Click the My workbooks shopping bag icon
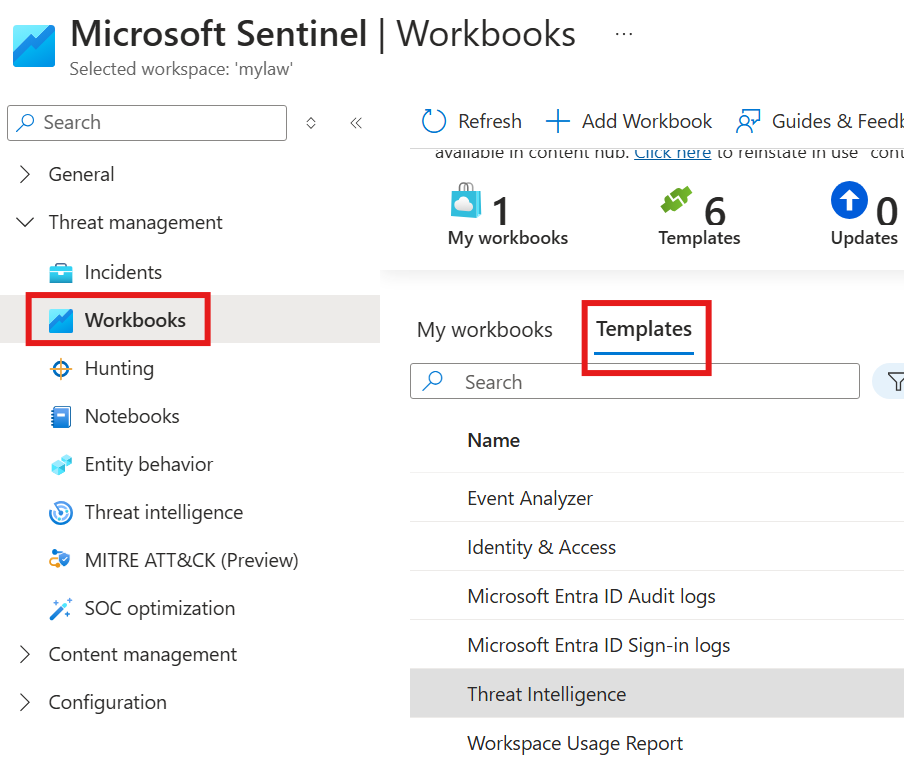 pos(466,201)
